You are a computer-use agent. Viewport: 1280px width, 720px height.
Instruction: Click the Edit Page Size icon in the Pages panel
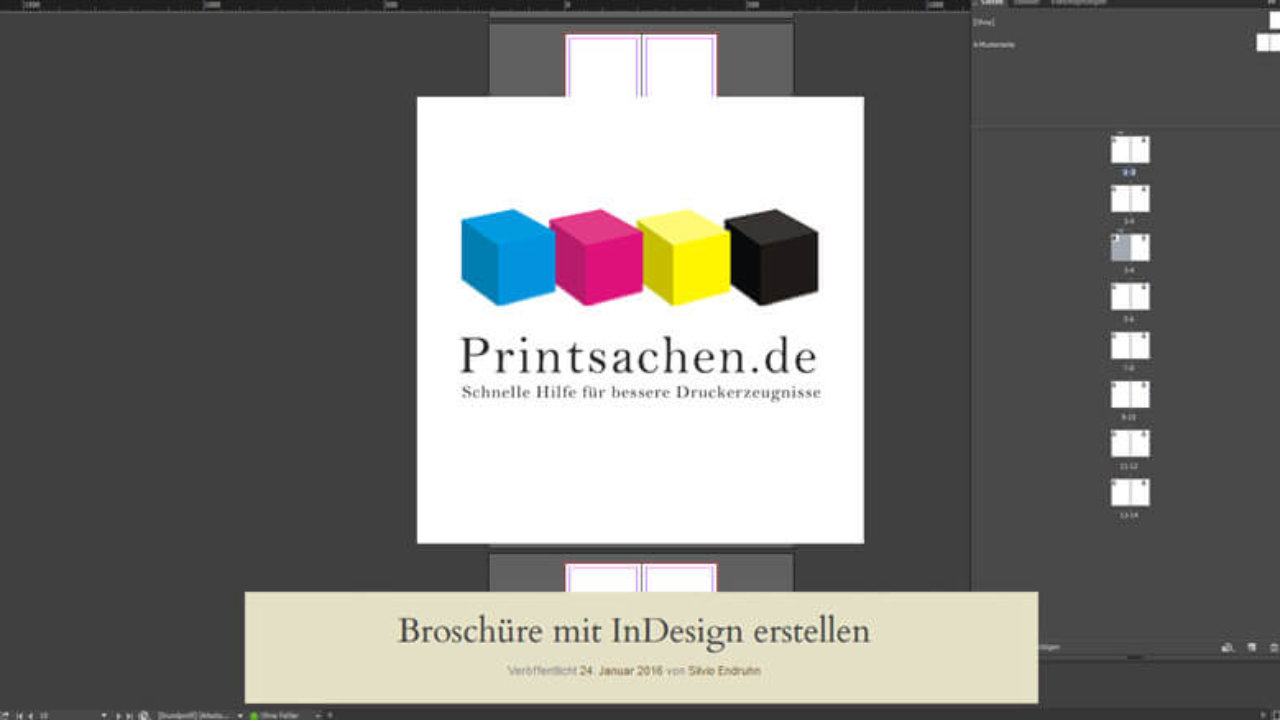pos(1227,647)
